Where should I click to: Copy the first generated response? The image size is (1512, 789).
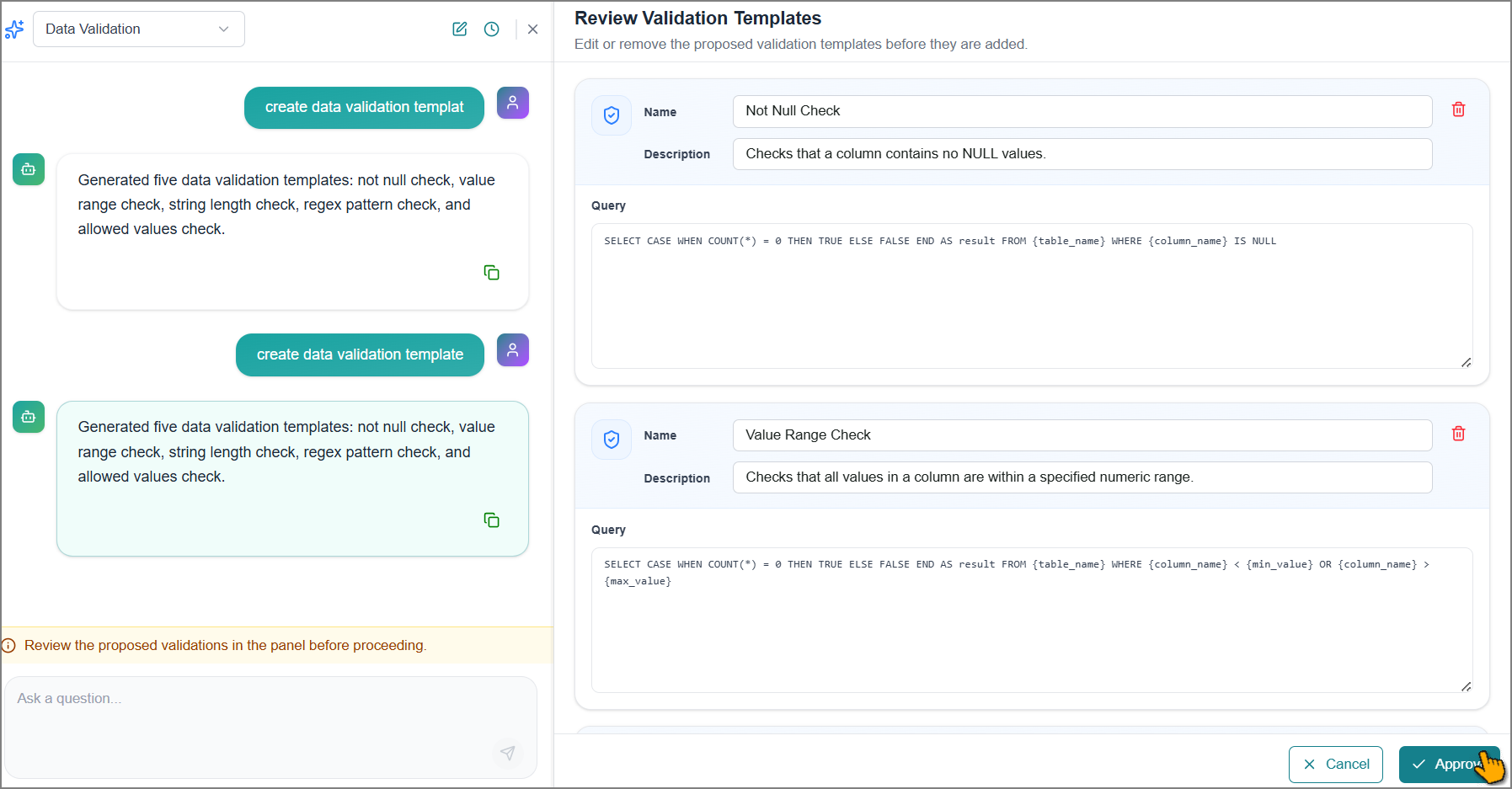pyautogui.click(x=492, y=272)
